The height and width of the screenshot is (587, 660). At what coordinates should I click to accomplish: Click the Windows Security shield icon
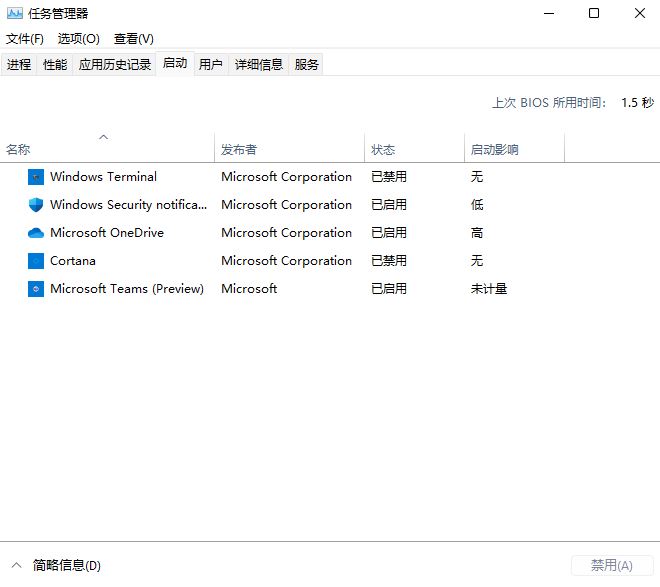[x=36, y=205]
